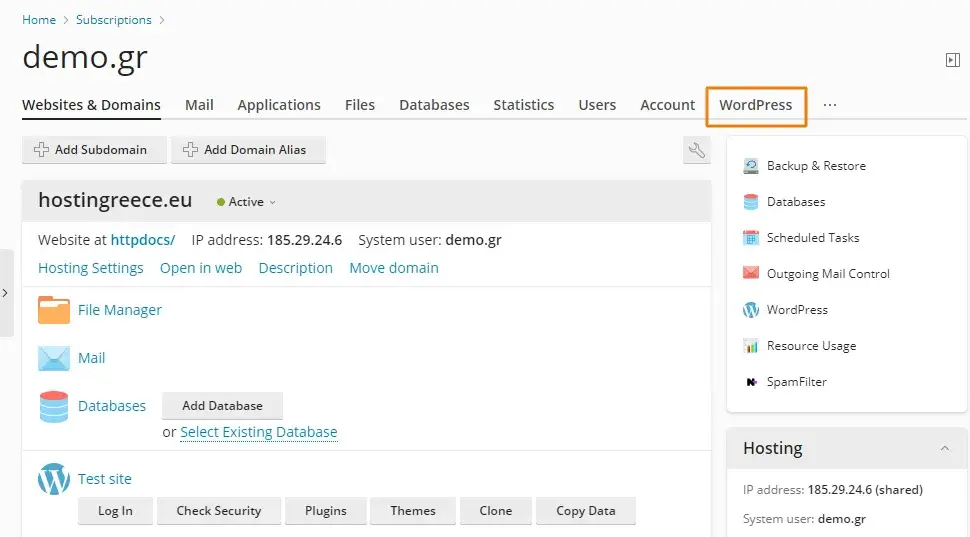The width and height of the screenshot is (970, 537).
Task: Open the Files tab
Action: [360, 105]
